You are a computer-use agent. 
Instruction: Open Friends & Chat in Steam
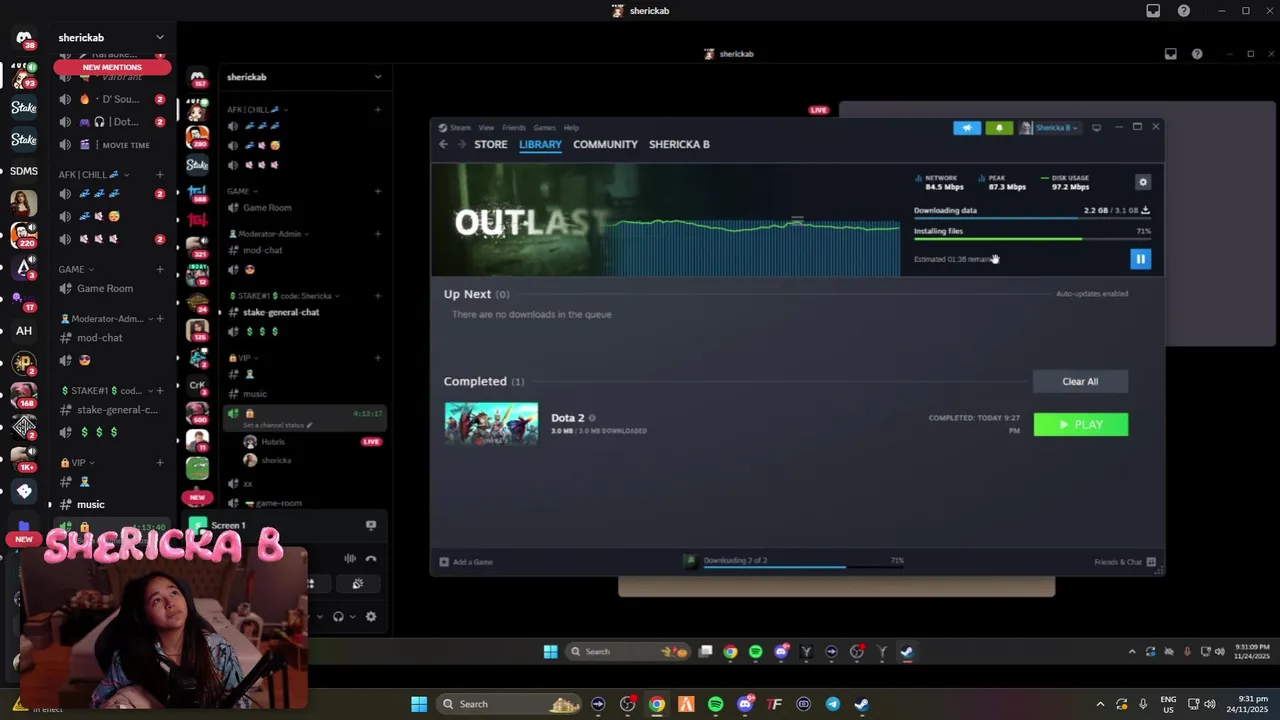[1124, 562]
